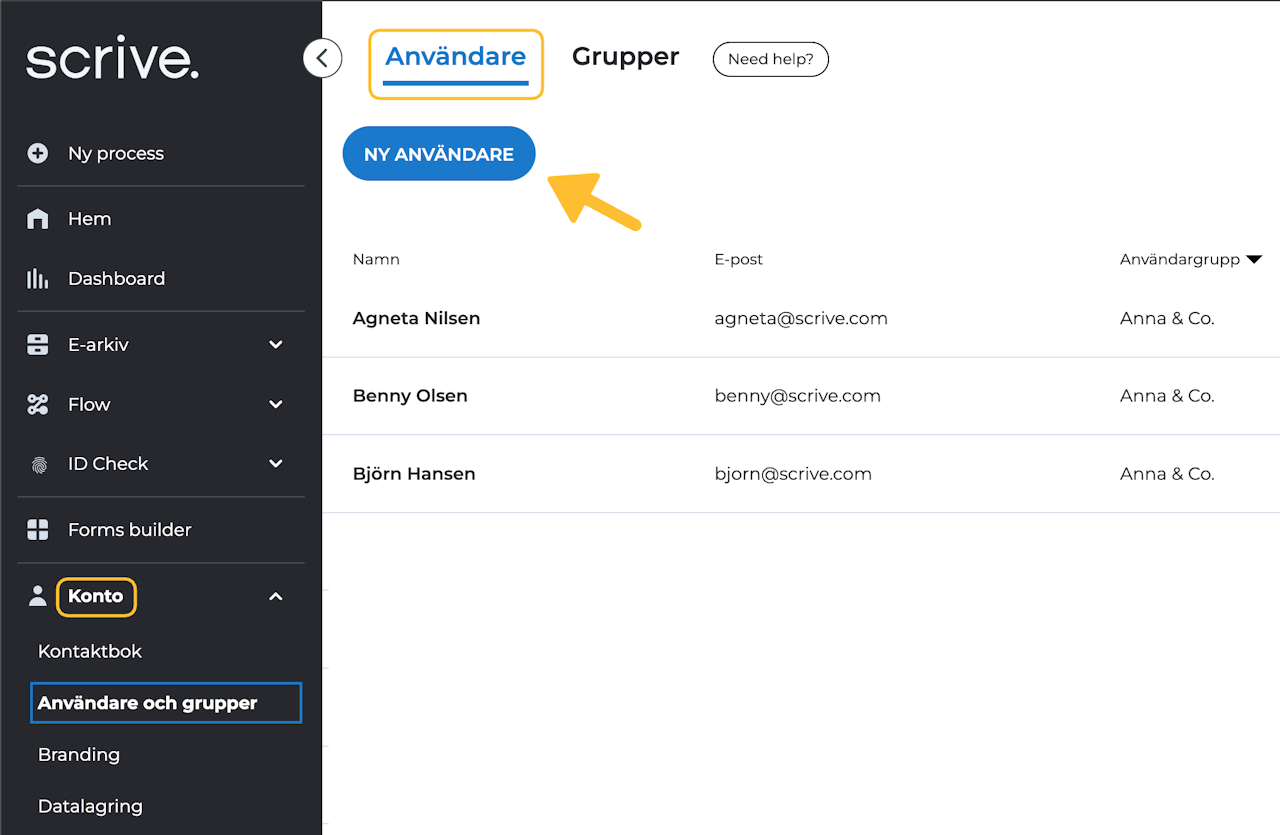Open Forms builder in the sidebar
1280x835 pixels.
[x=129, y=530]
